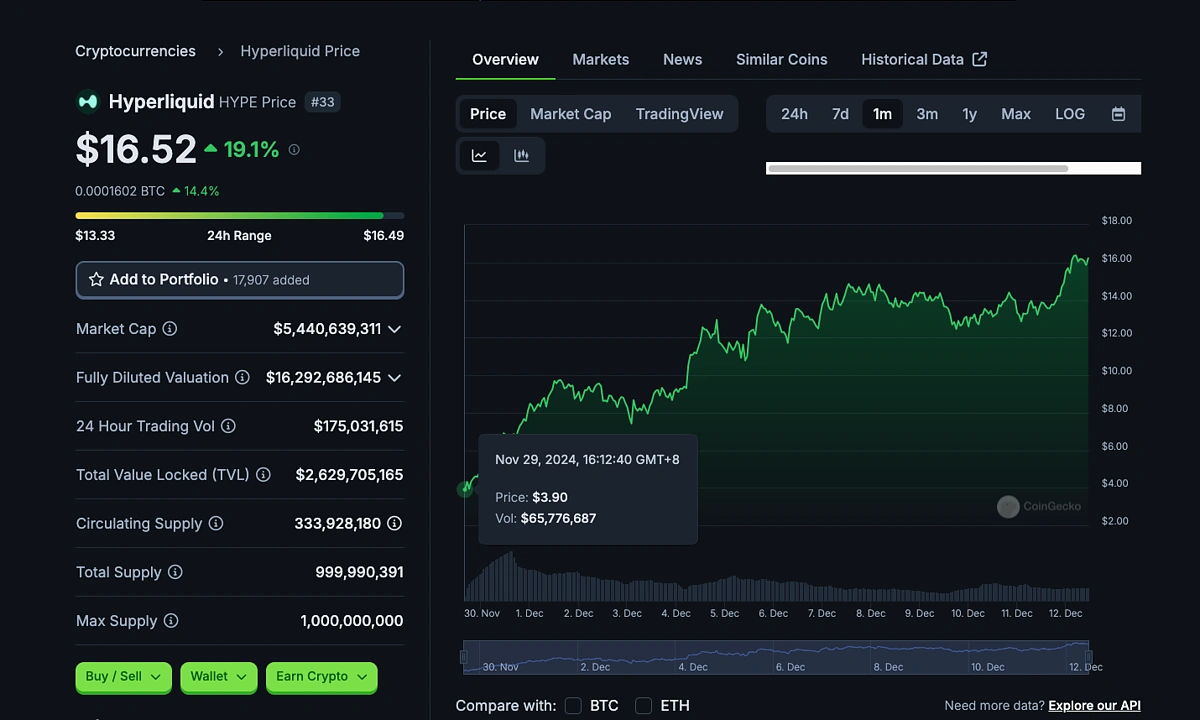
Task: Click the horizontal scrollbar under time range buttons
Action: tap(917, 169)
